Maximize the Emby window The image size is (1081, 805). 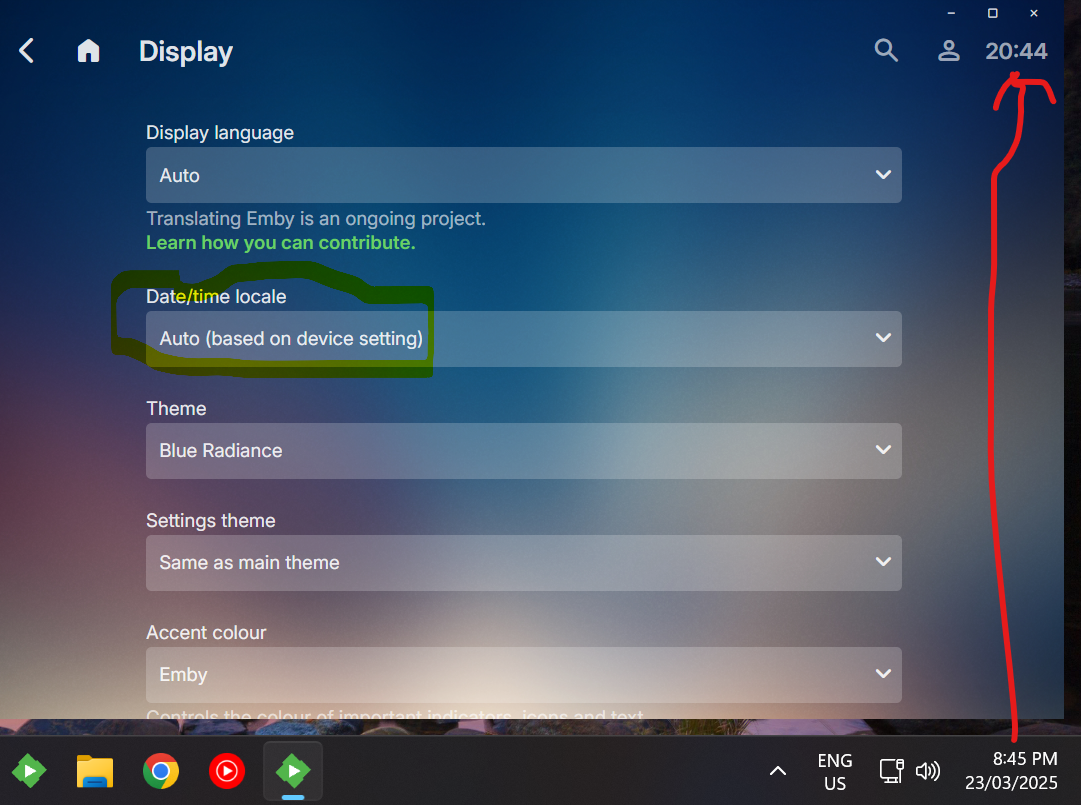(993, 13)
